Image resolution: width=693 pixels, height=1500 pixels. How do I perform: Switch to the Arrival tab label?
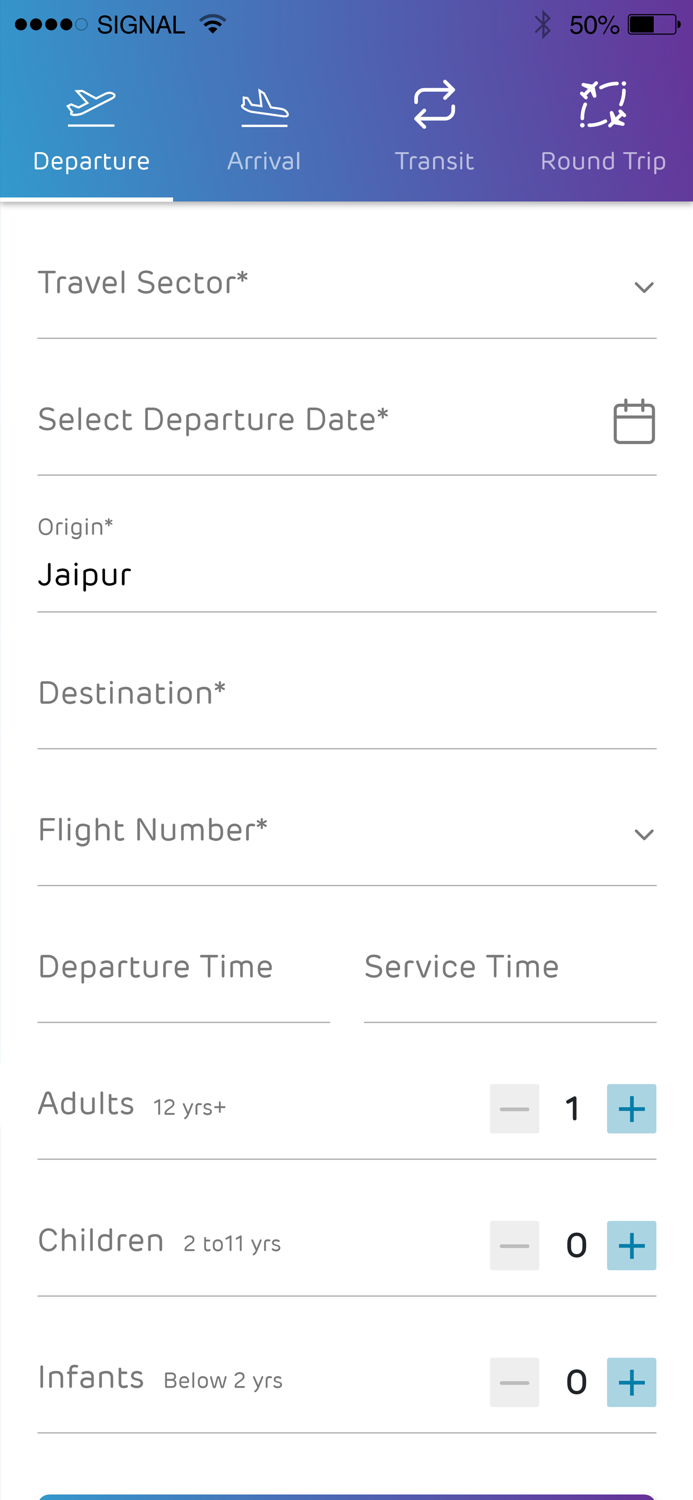264,161
